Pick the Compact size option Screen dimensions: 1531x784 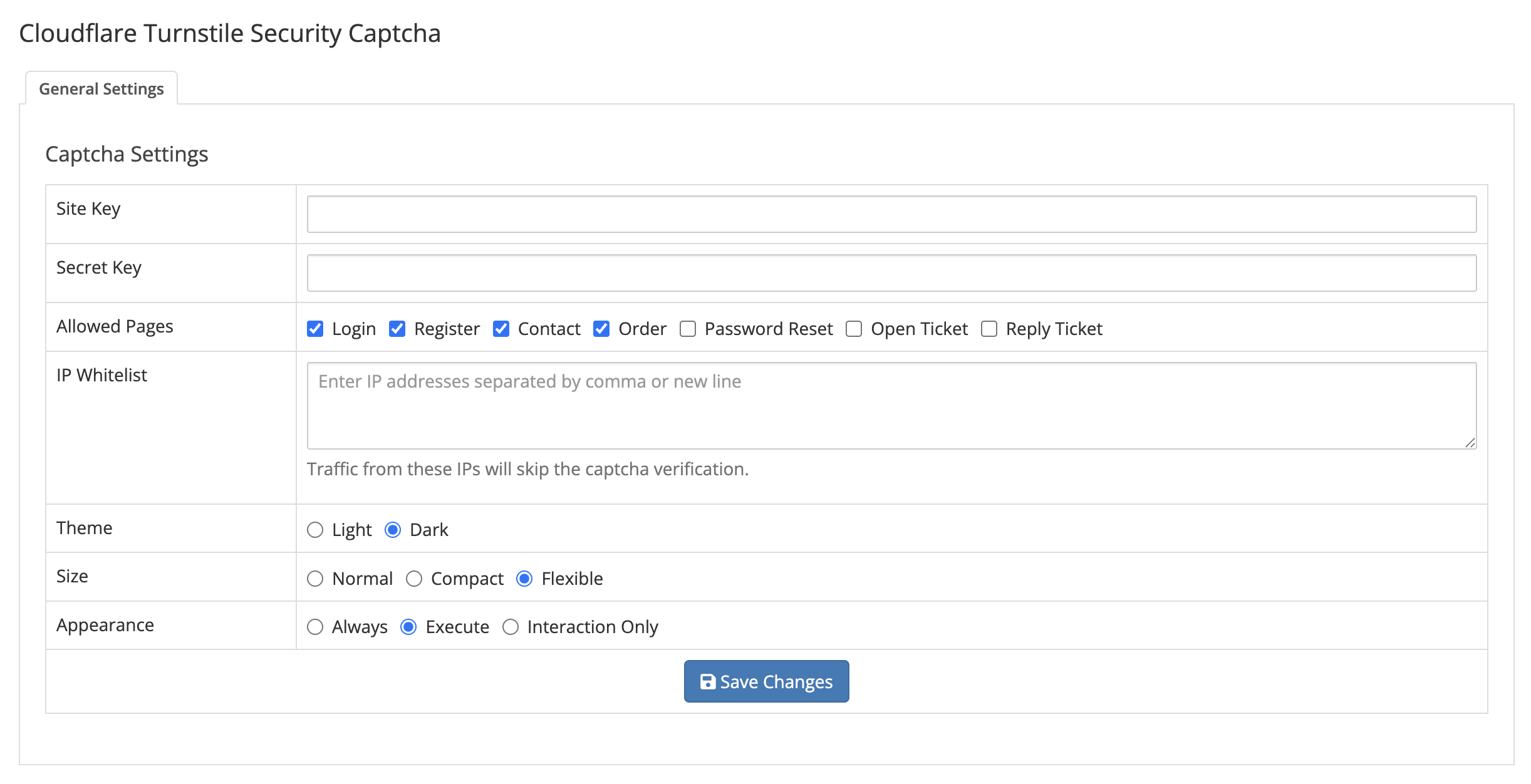tap(414, 579)
